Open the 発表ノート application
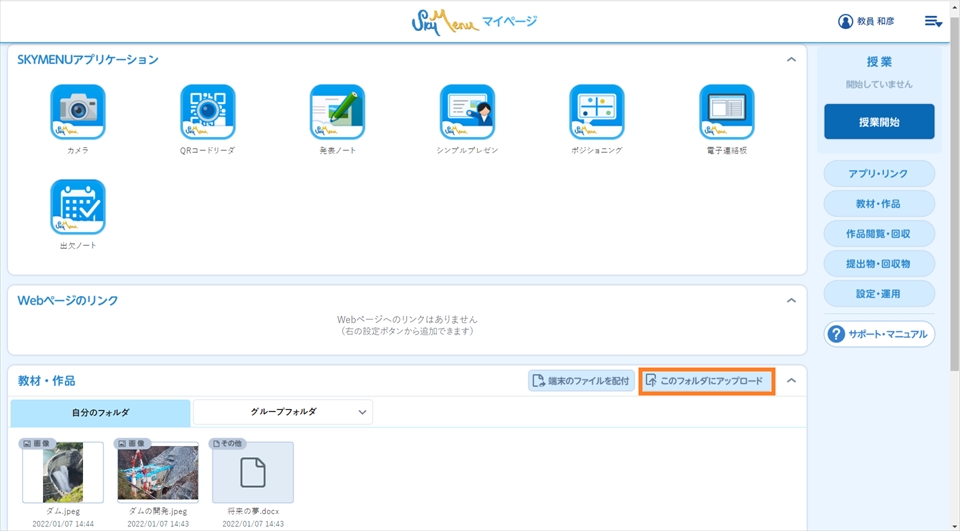Viewport: 960px width, 531px height. click(x=337, y=112)
